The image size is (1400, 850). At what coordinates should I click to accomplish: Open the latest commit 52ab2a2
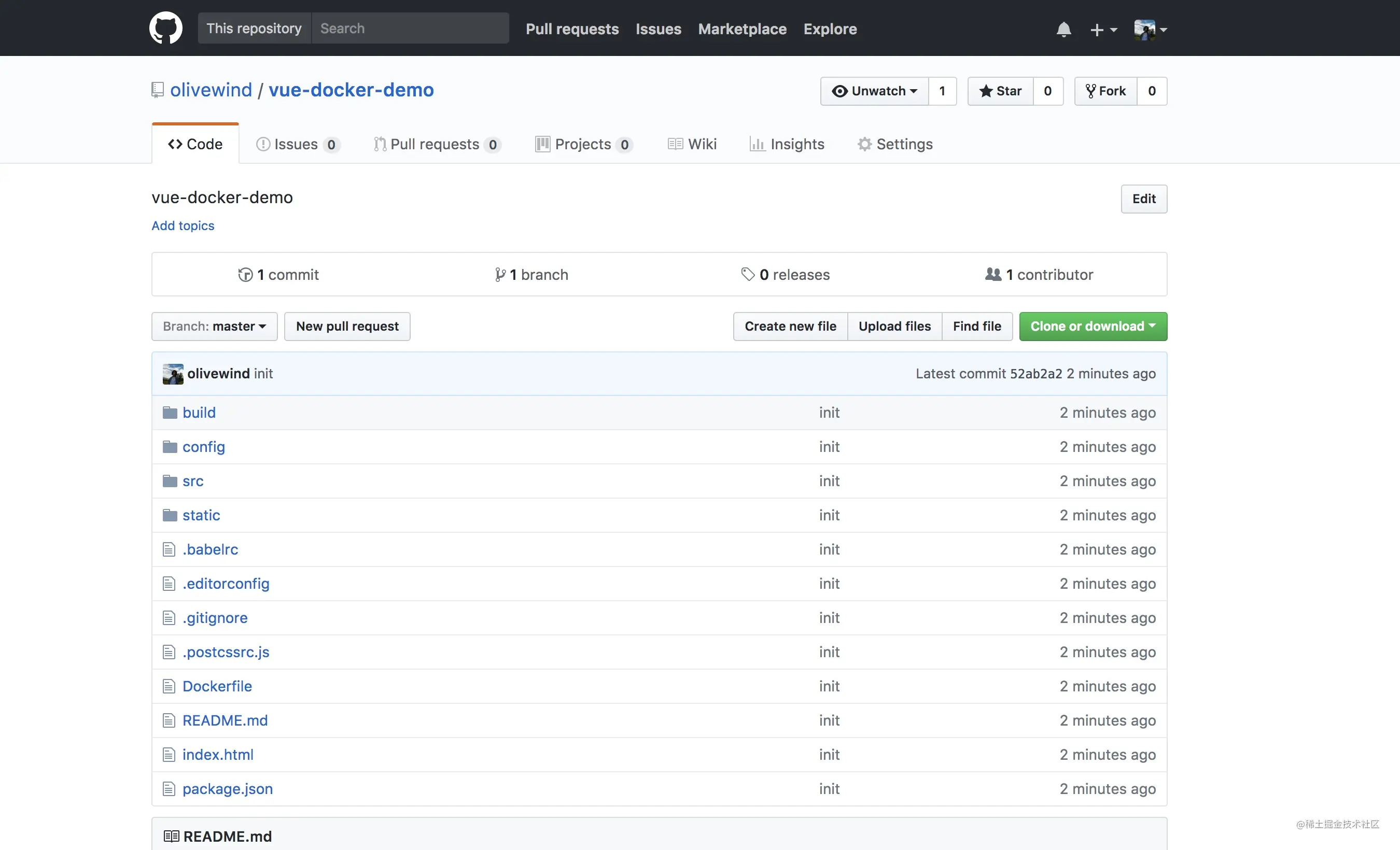pyautogui.click(x=1035, y=374)
